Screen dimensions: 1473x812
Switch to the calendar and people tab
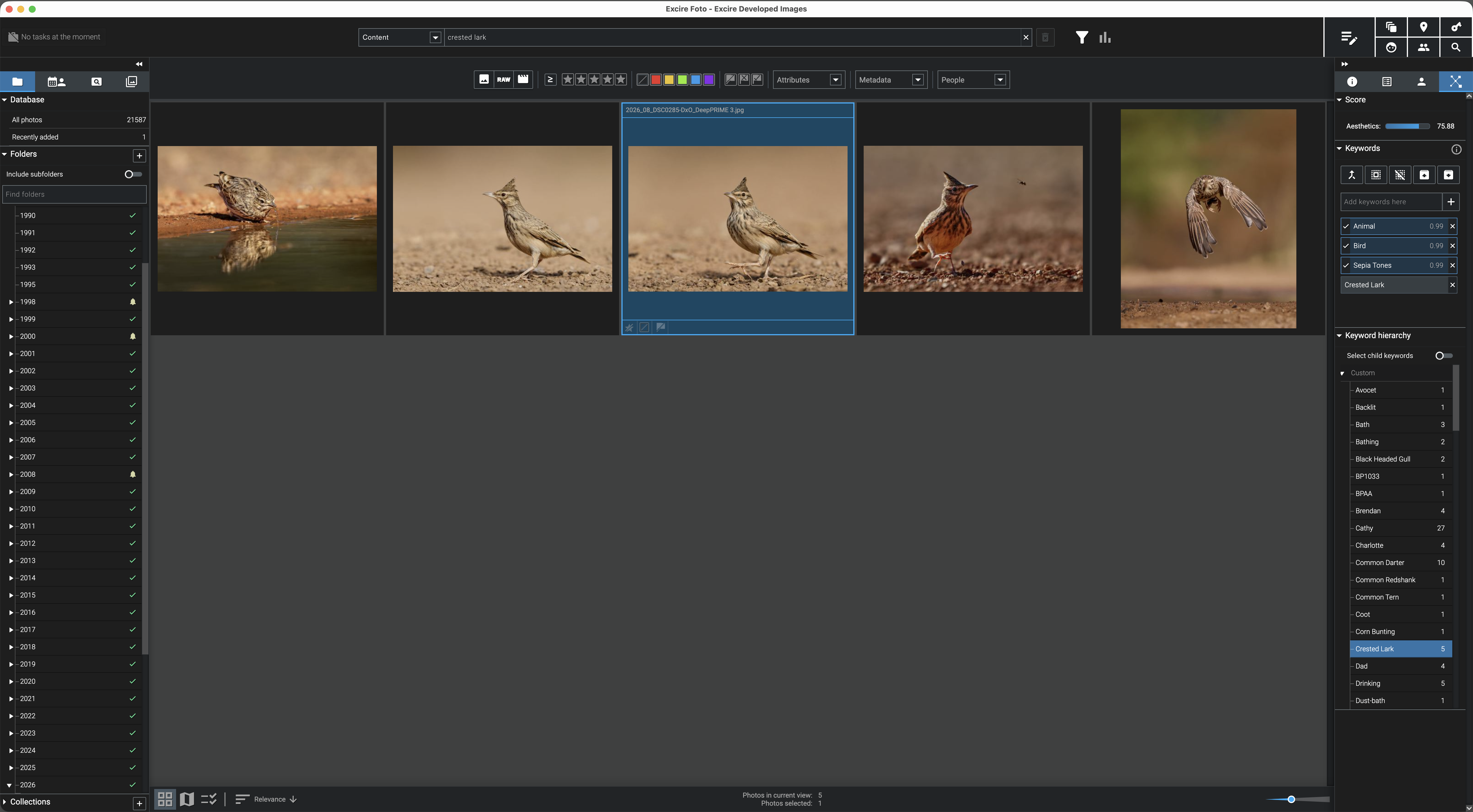(57, 82)
